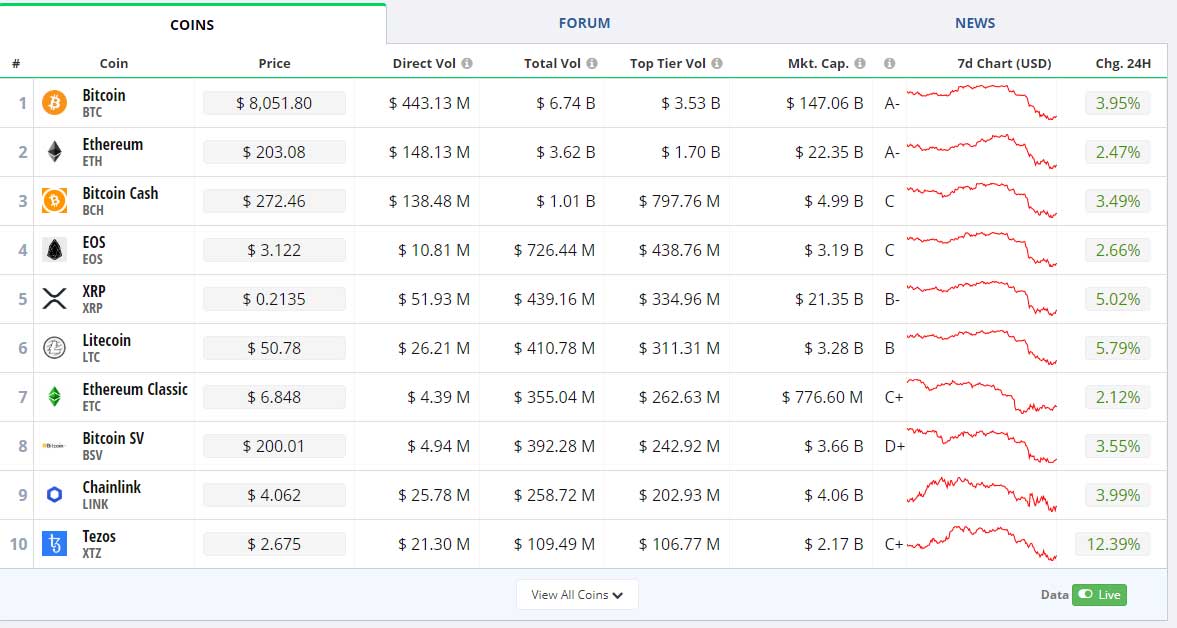This screenshot has width=1177, height=628.
Task: Open Ethereum Classic 7d chart sparkline
Action: click(981, 396)
